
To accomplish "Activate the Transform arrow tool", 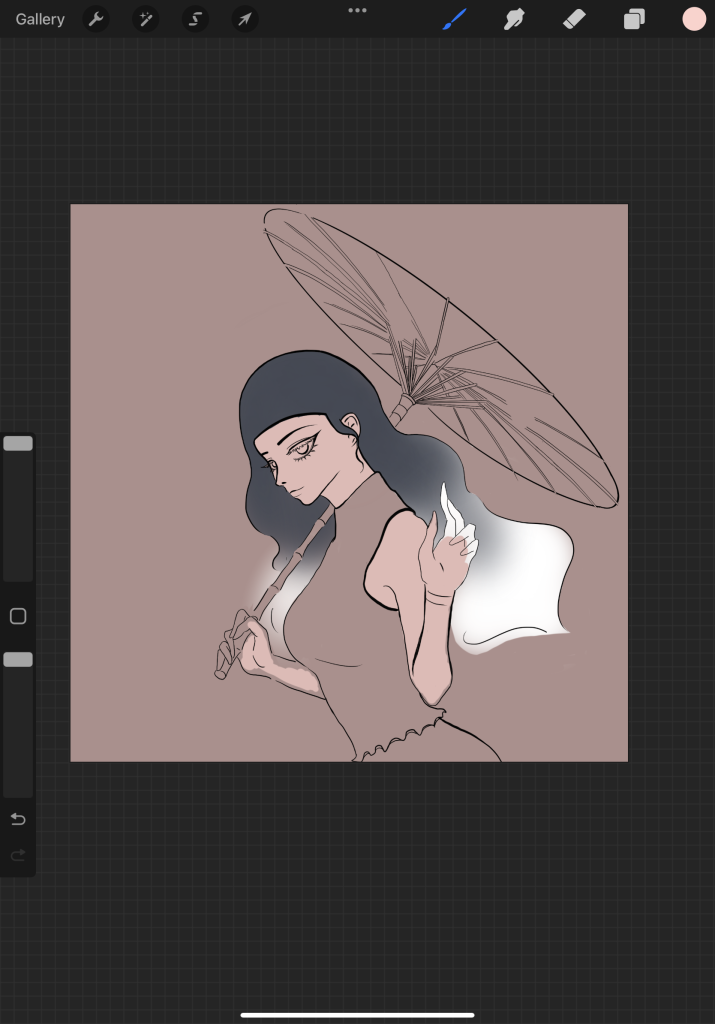I will pos(245,19).
